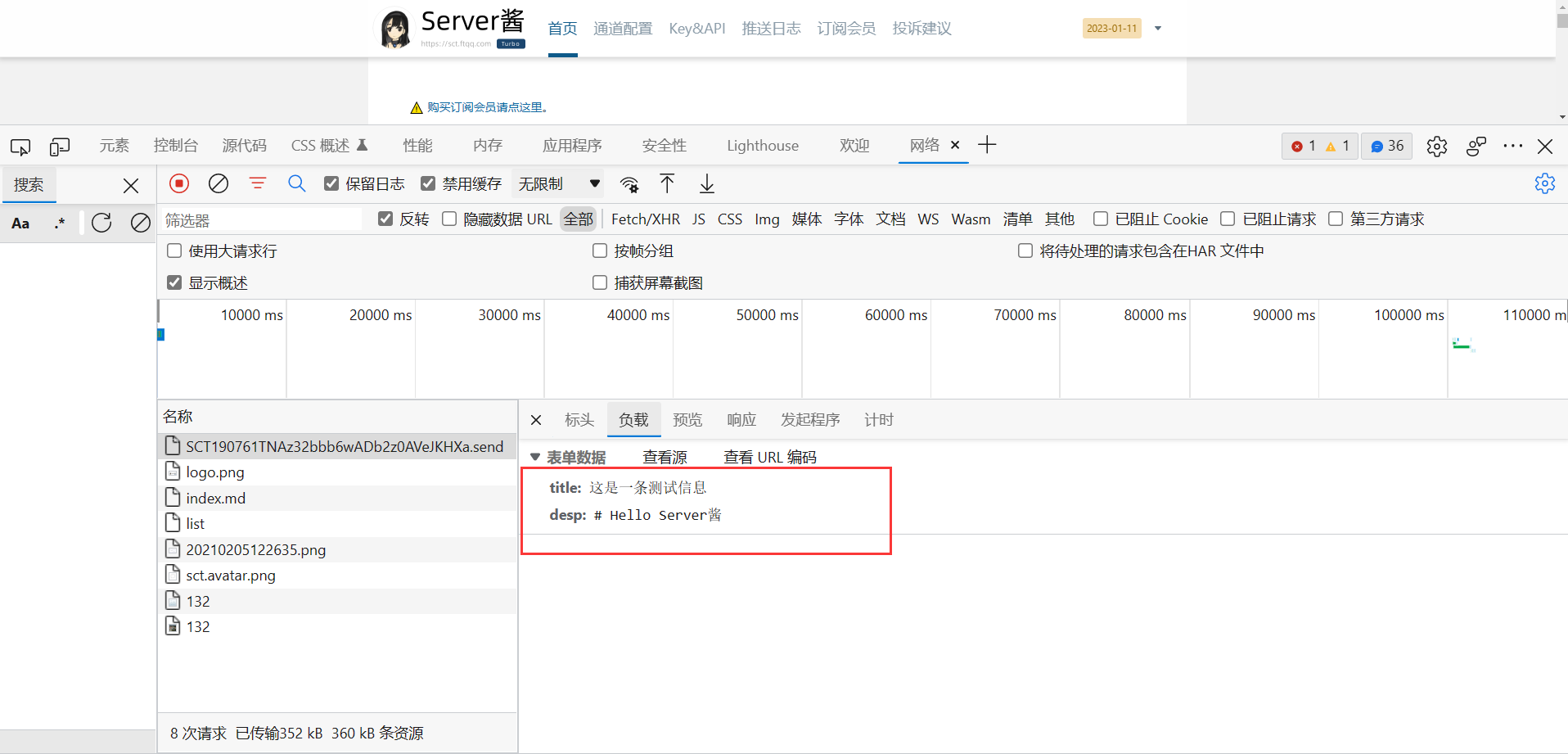Enable 按帧分组 checkbox
The height and width of the screenshot is (754, 1568).
point(600,251)
